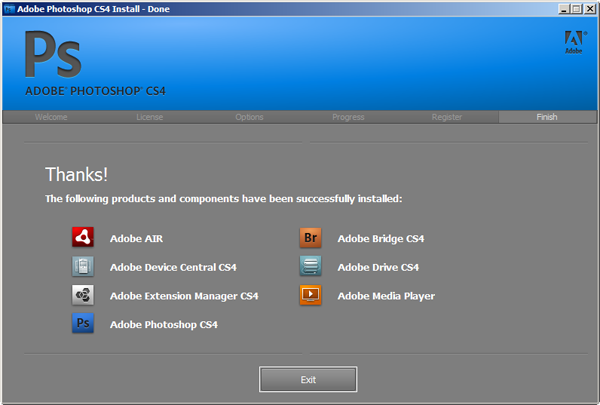Click the Adobe Extension Manager CS4 icon
Image resolution: width=600 pixels, height=405 pixels.
coord(83,296)
